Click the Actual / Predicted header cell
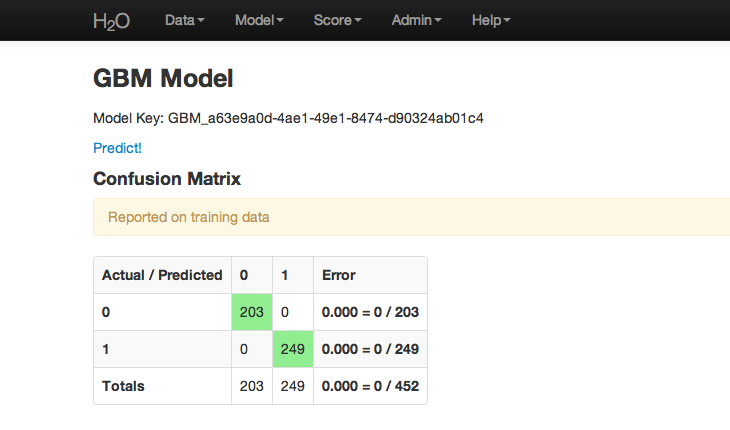The image size is (730, 430). coord(162,275)
